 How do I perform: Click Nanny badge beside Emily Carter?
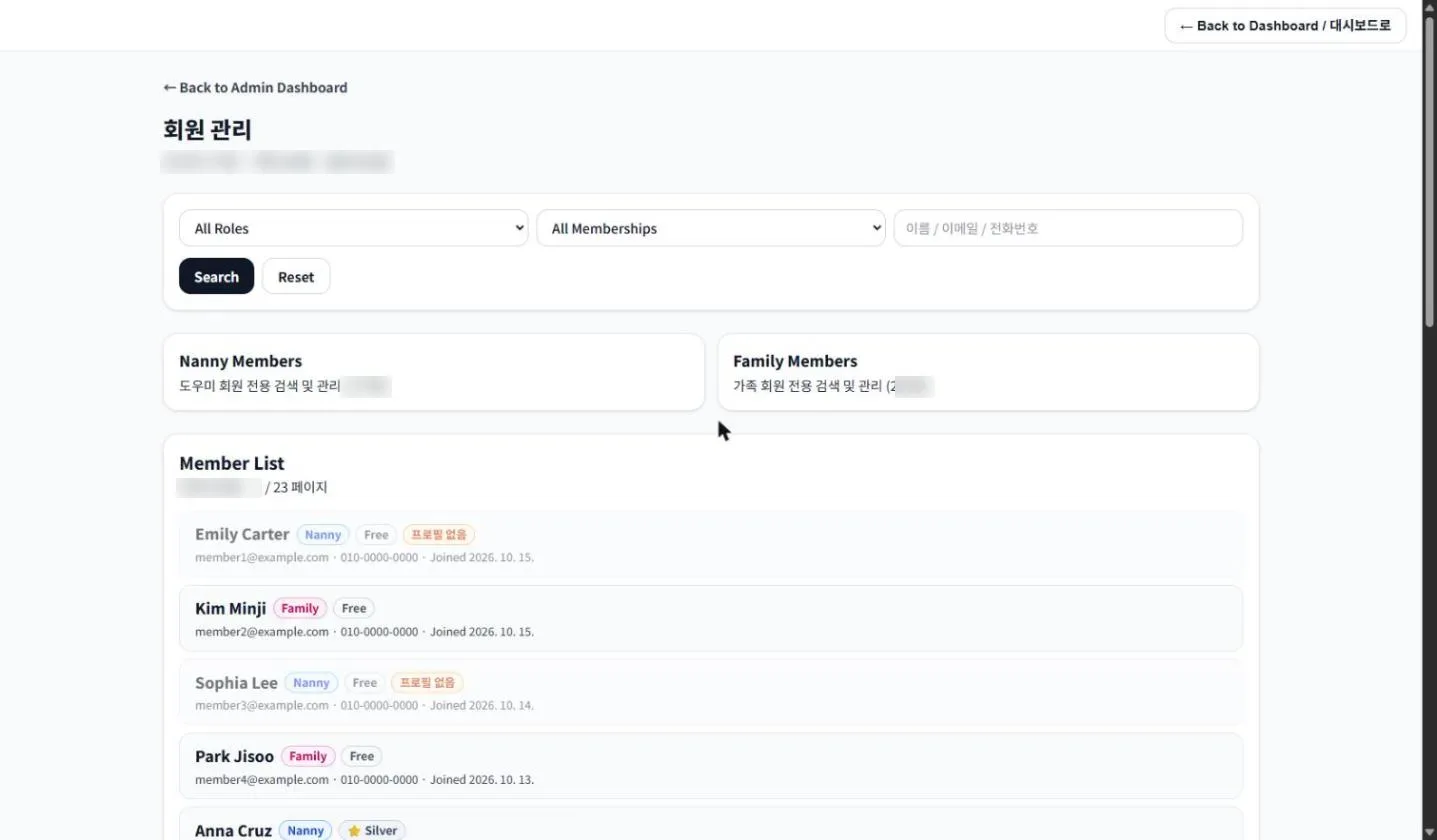pos(323,535)
